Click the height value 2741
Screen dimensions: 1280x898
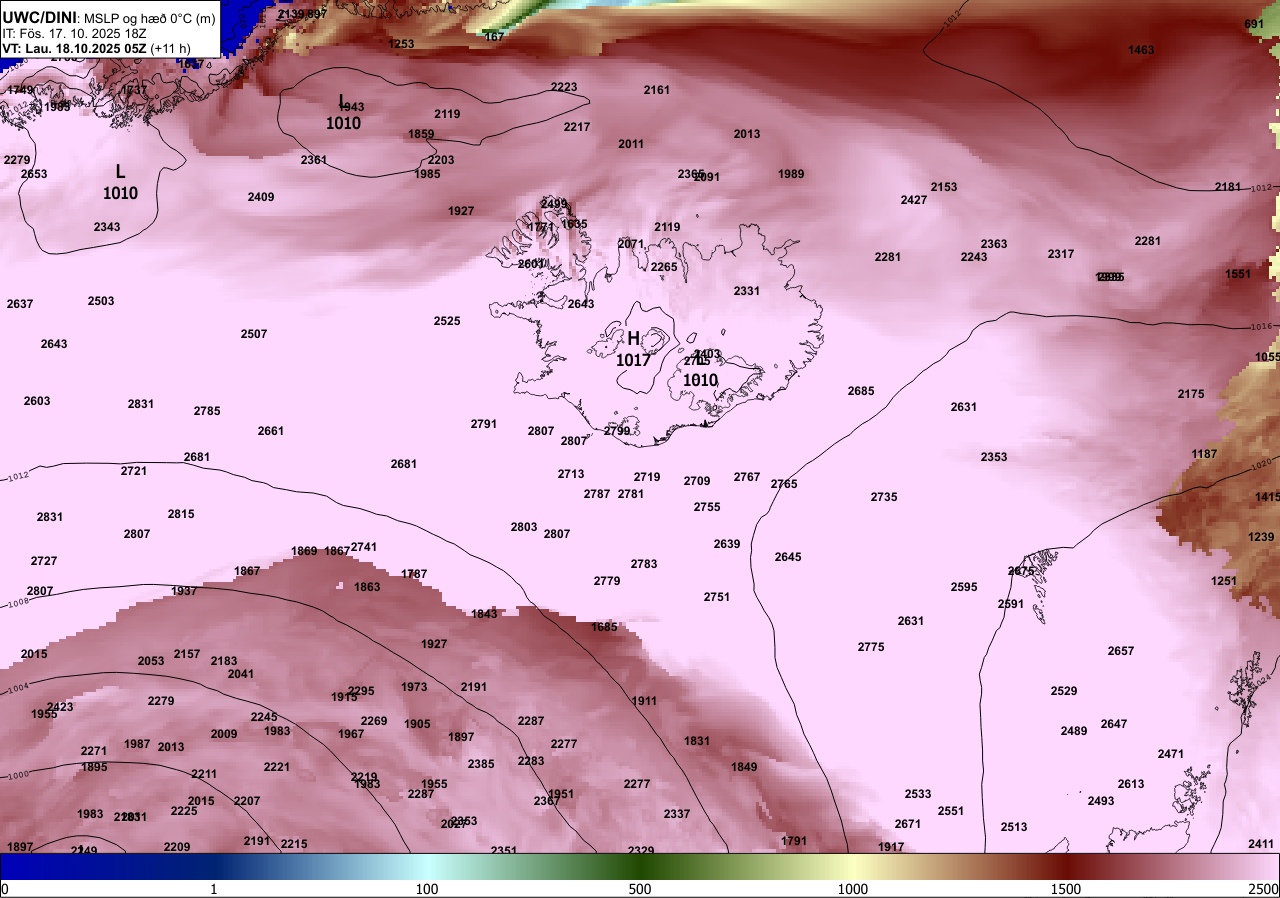pos(364,548)
